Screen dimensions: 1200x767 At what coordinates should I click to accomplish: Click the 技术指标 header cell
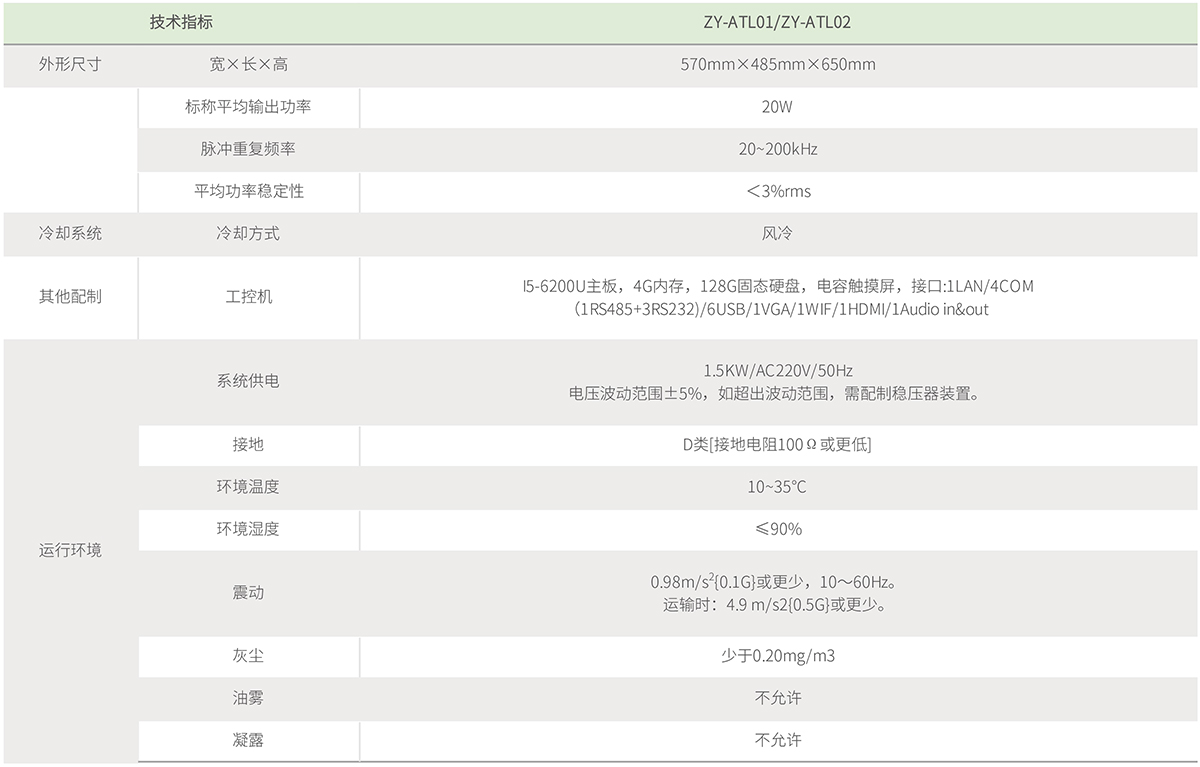tap(181, 22)
